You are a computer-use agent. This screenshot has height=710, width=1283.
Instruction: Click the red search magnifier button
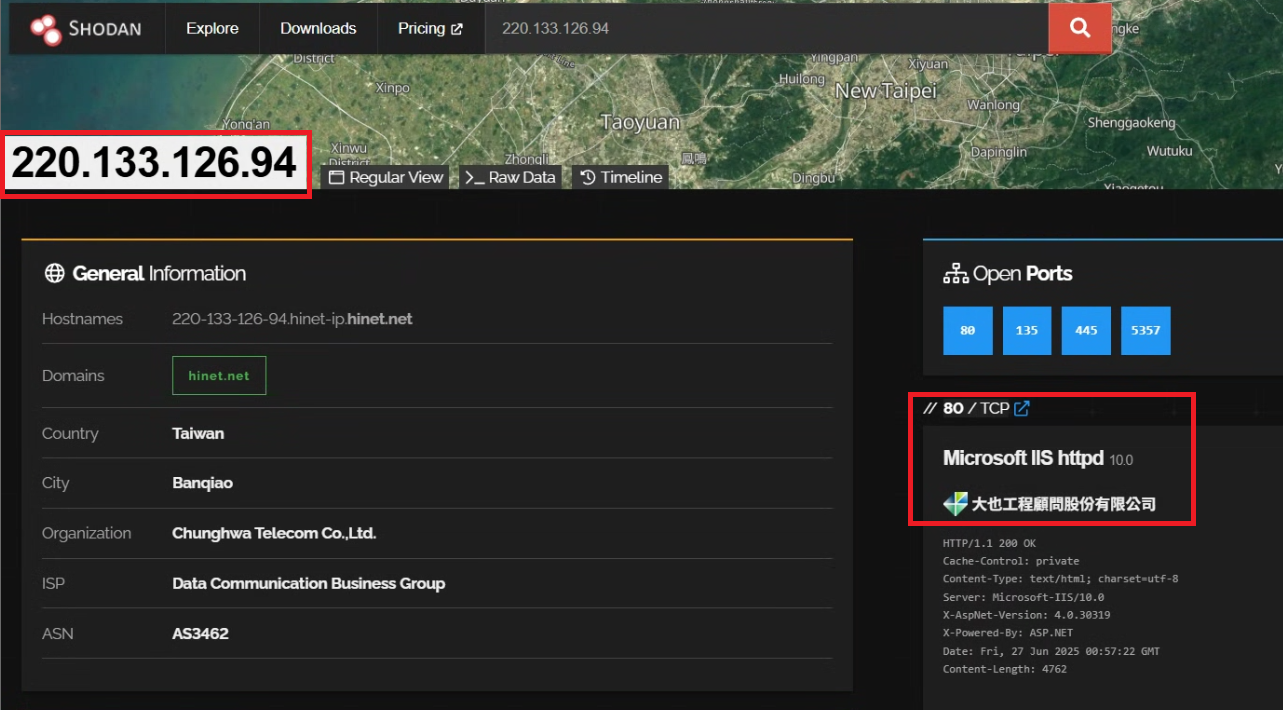click(x=1080, y=28)
